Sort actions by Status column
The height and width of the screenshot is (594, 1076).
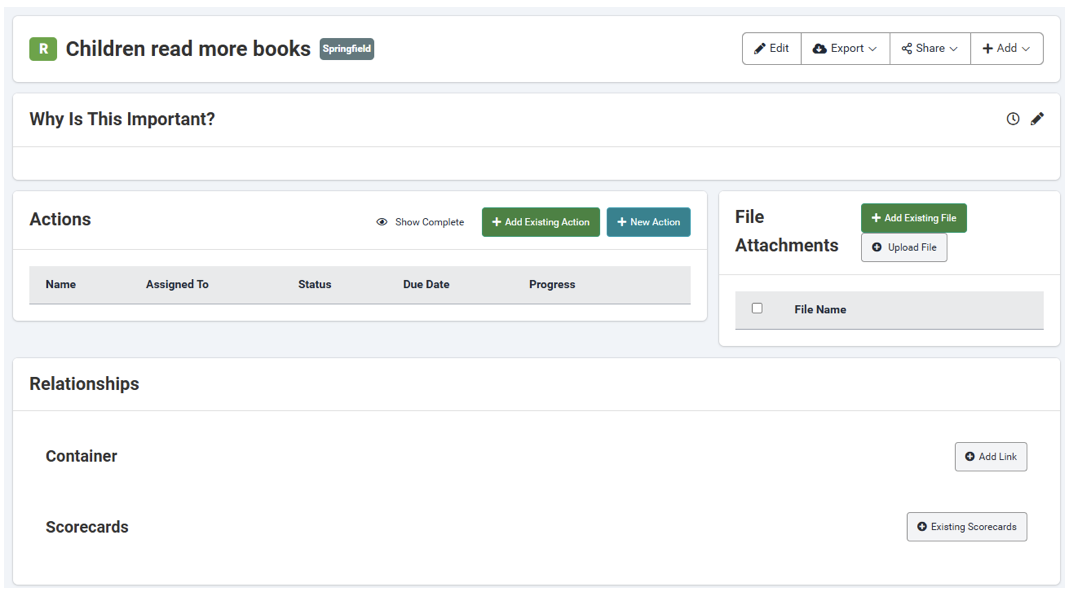click(x=314, y=285)
